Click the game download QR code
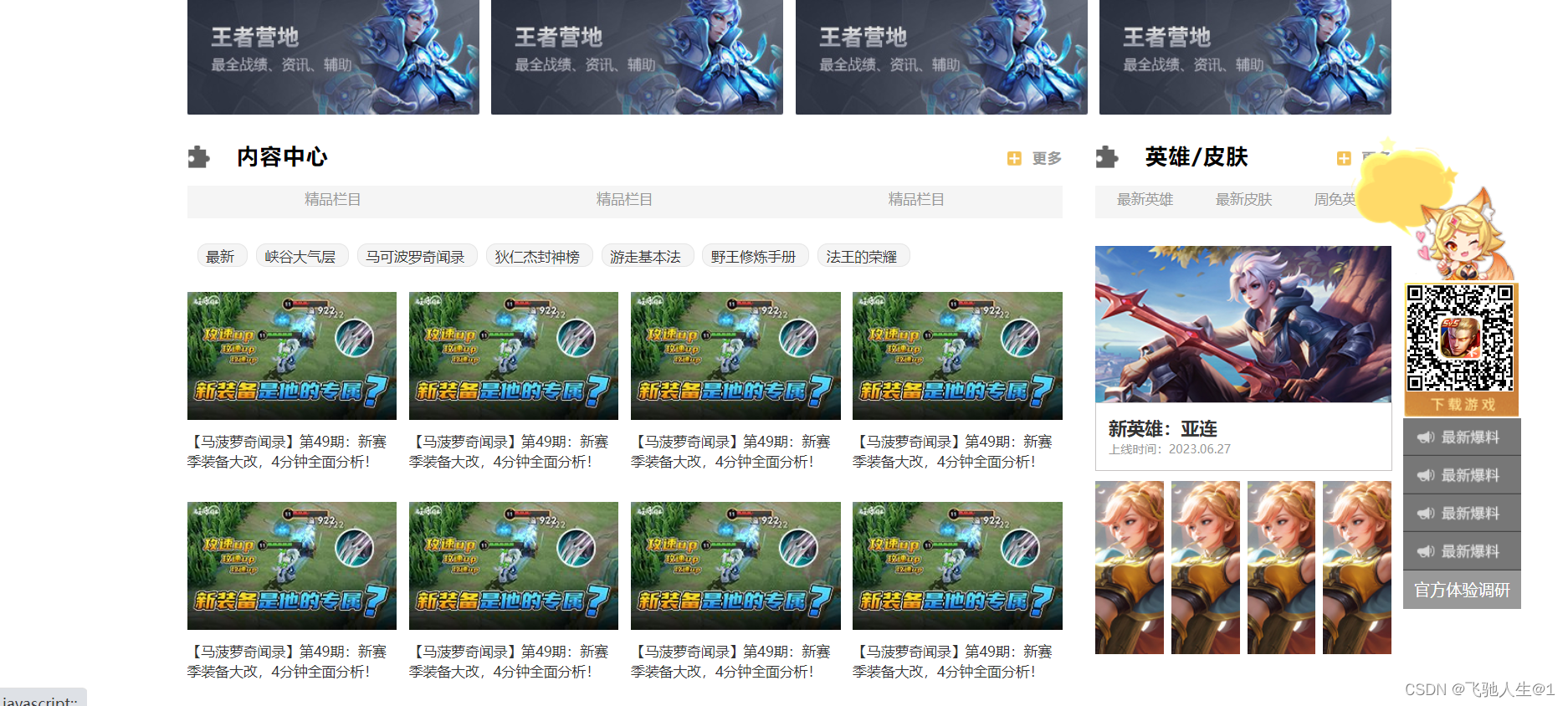1568x706 pixels. pyautogui.click(x=1461, y=338)
